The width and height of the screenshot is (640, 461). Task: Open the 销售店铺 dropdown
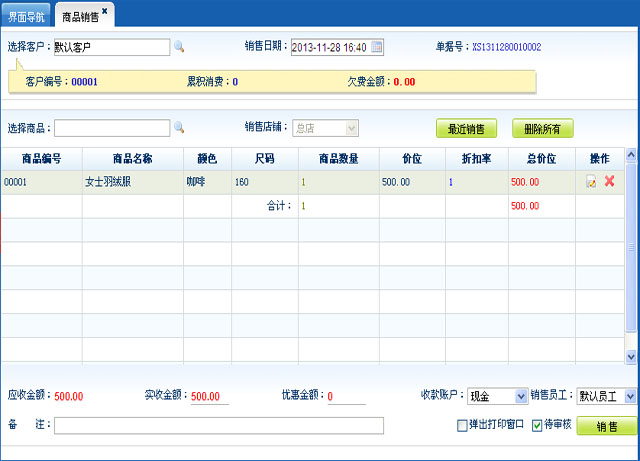[351, 128]
